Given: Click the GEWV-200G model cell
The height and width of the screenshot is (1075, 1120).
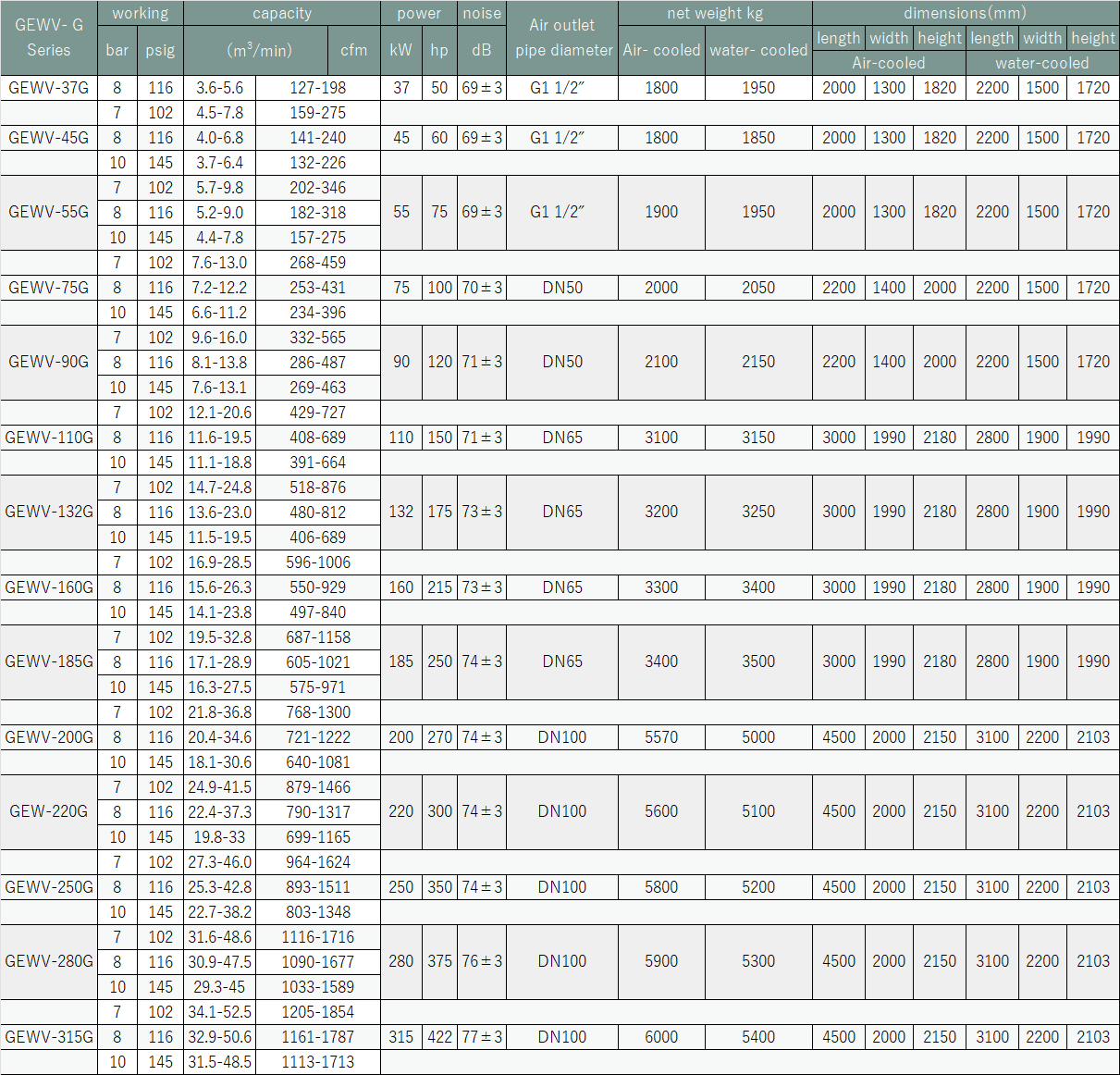Looking at the screenshot, I should (x=49, y=737).
